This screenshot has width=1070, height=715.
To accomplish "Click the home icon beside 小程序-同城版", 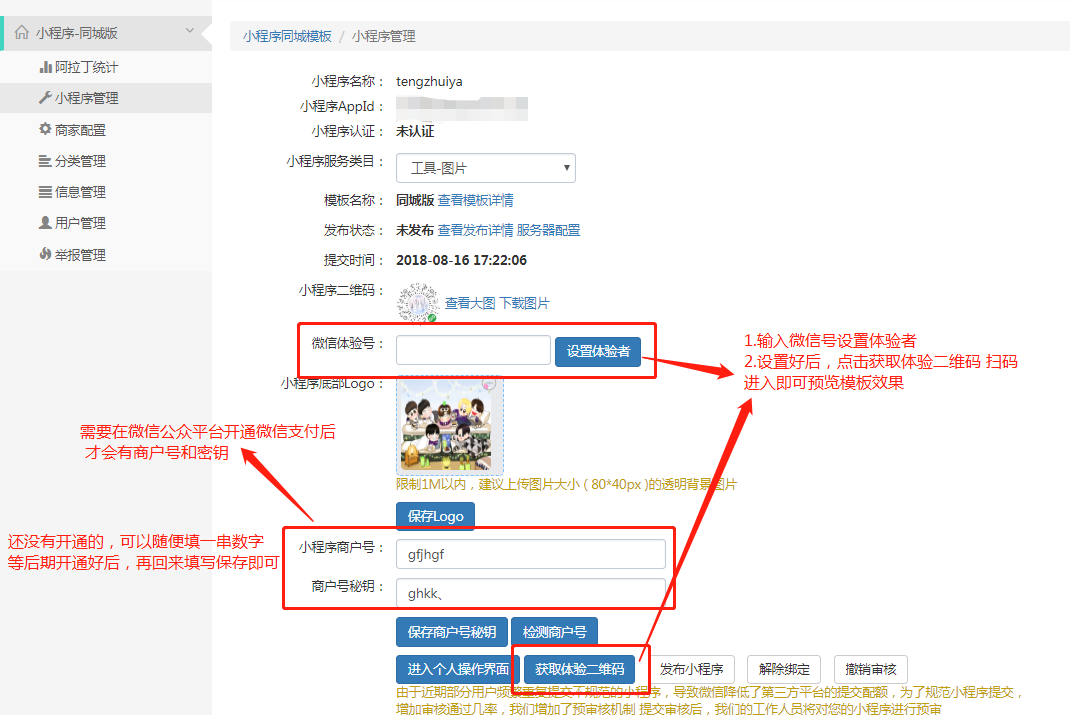I will click(22, 33).
